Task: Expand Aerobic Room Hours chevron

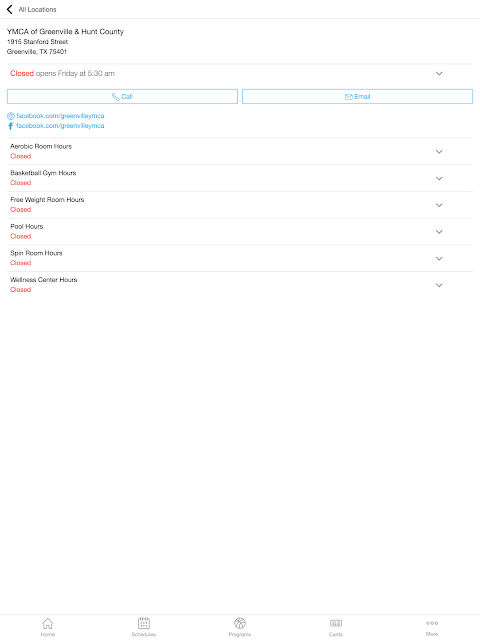Action: pos(439,151)
